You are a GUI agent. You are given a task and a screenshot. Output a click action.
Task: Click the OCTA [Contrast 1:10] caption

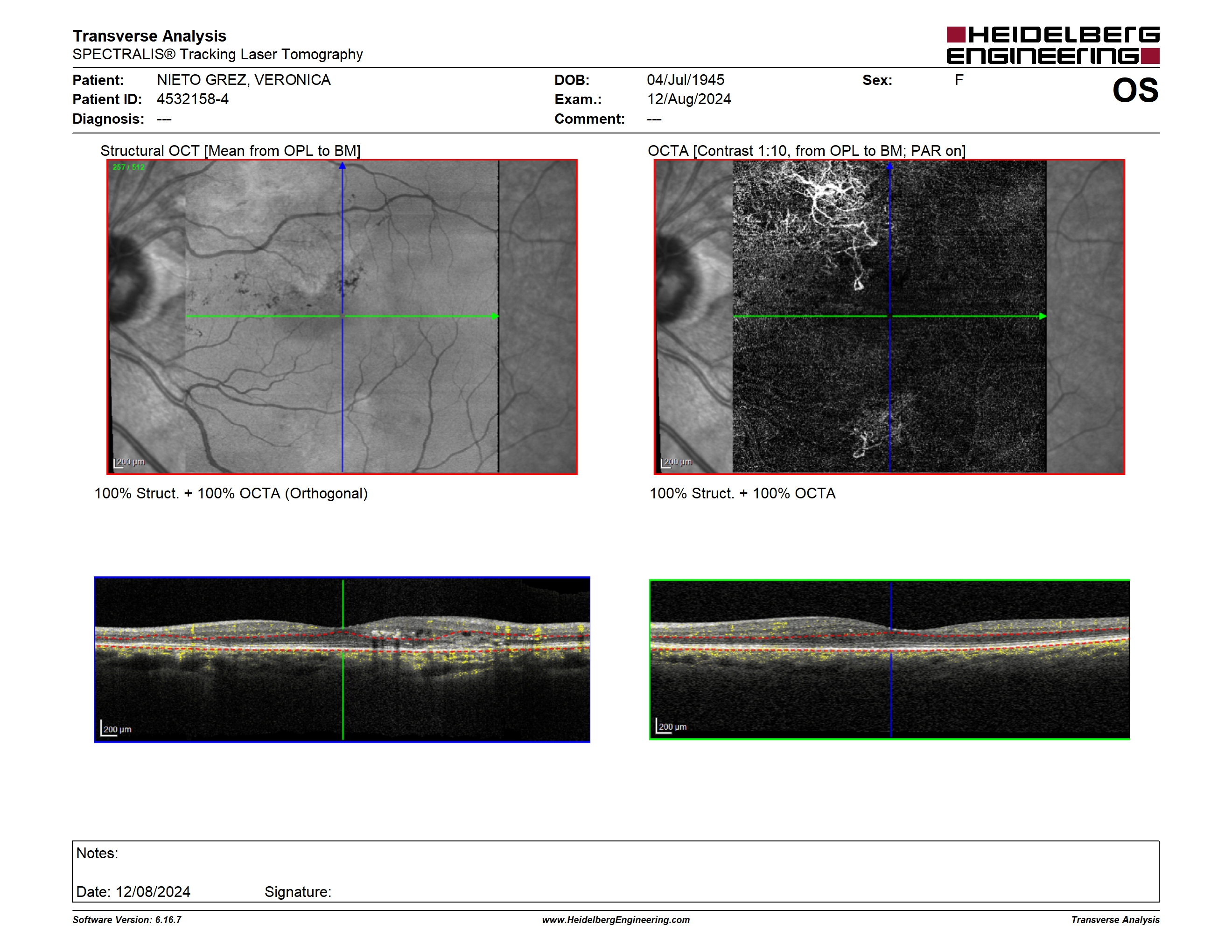click(807, 151)
